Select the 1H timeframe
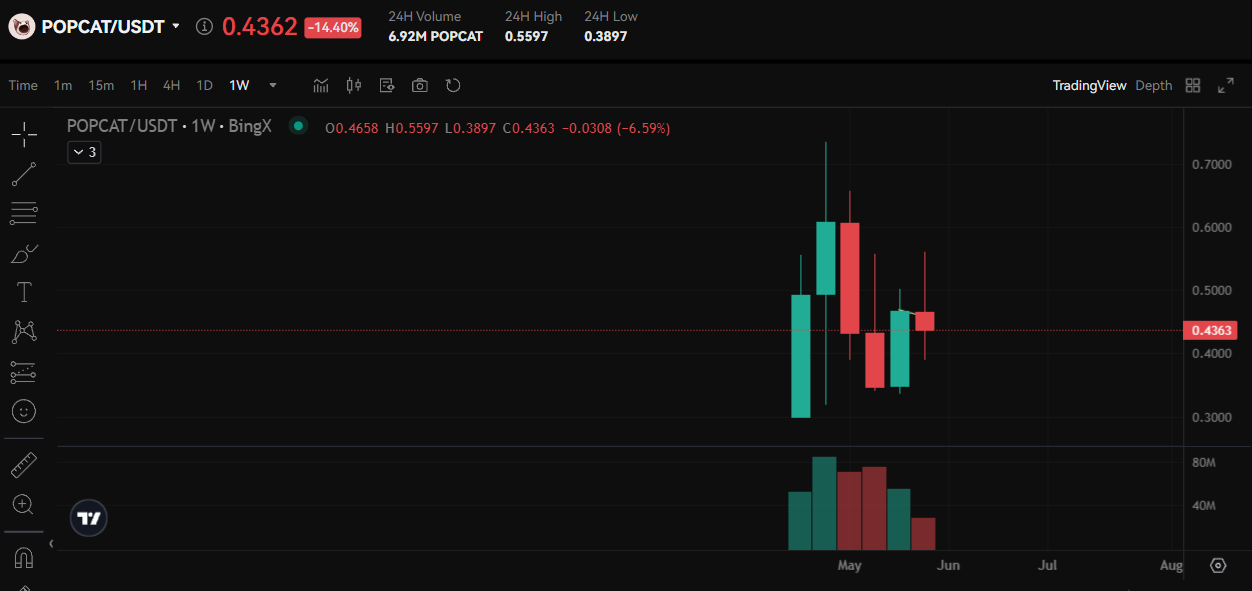 139,86
